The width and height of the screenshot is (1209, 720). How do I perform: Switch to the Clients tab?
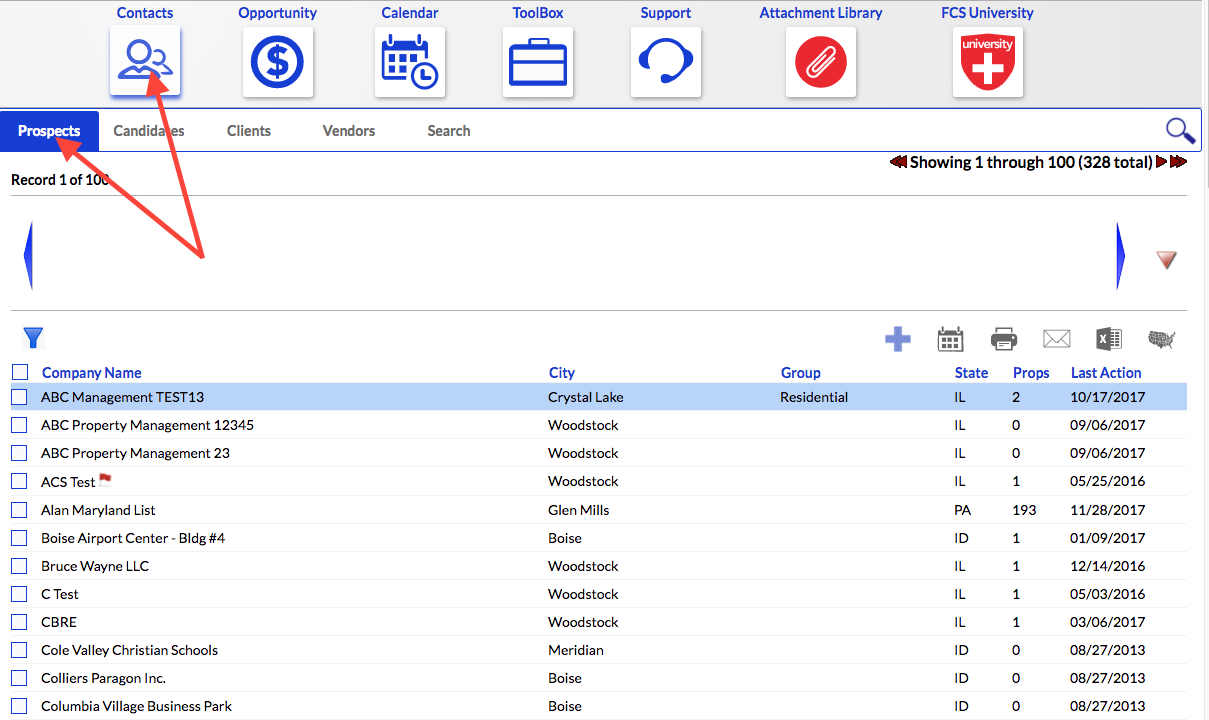pyautogui.click(x=249, y=131)
